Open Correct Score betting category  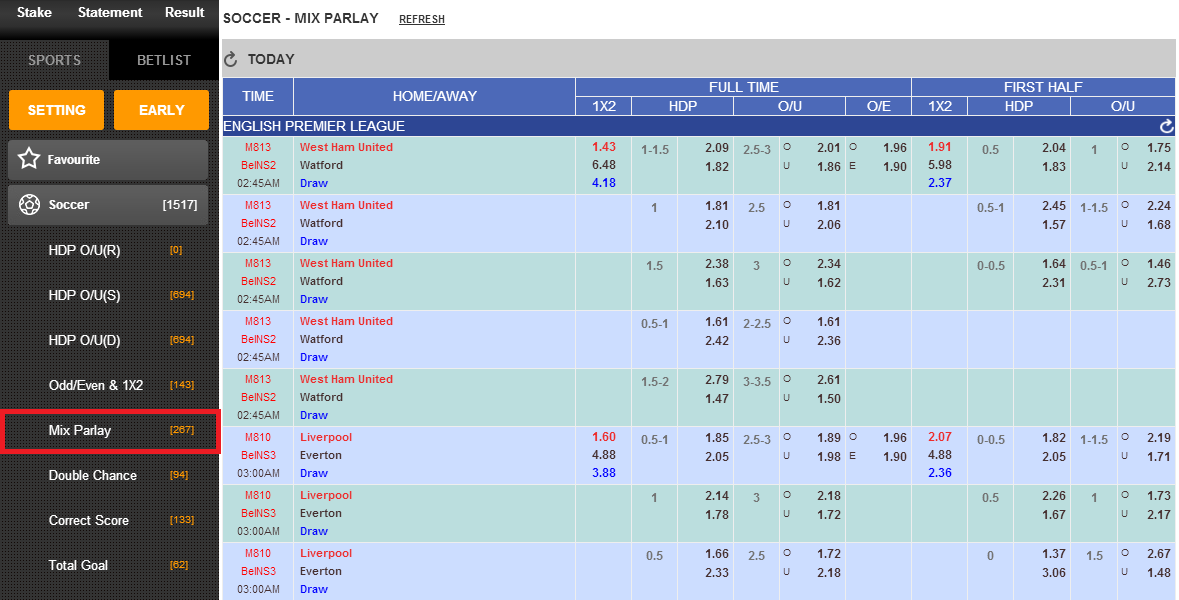click(88, 520)
